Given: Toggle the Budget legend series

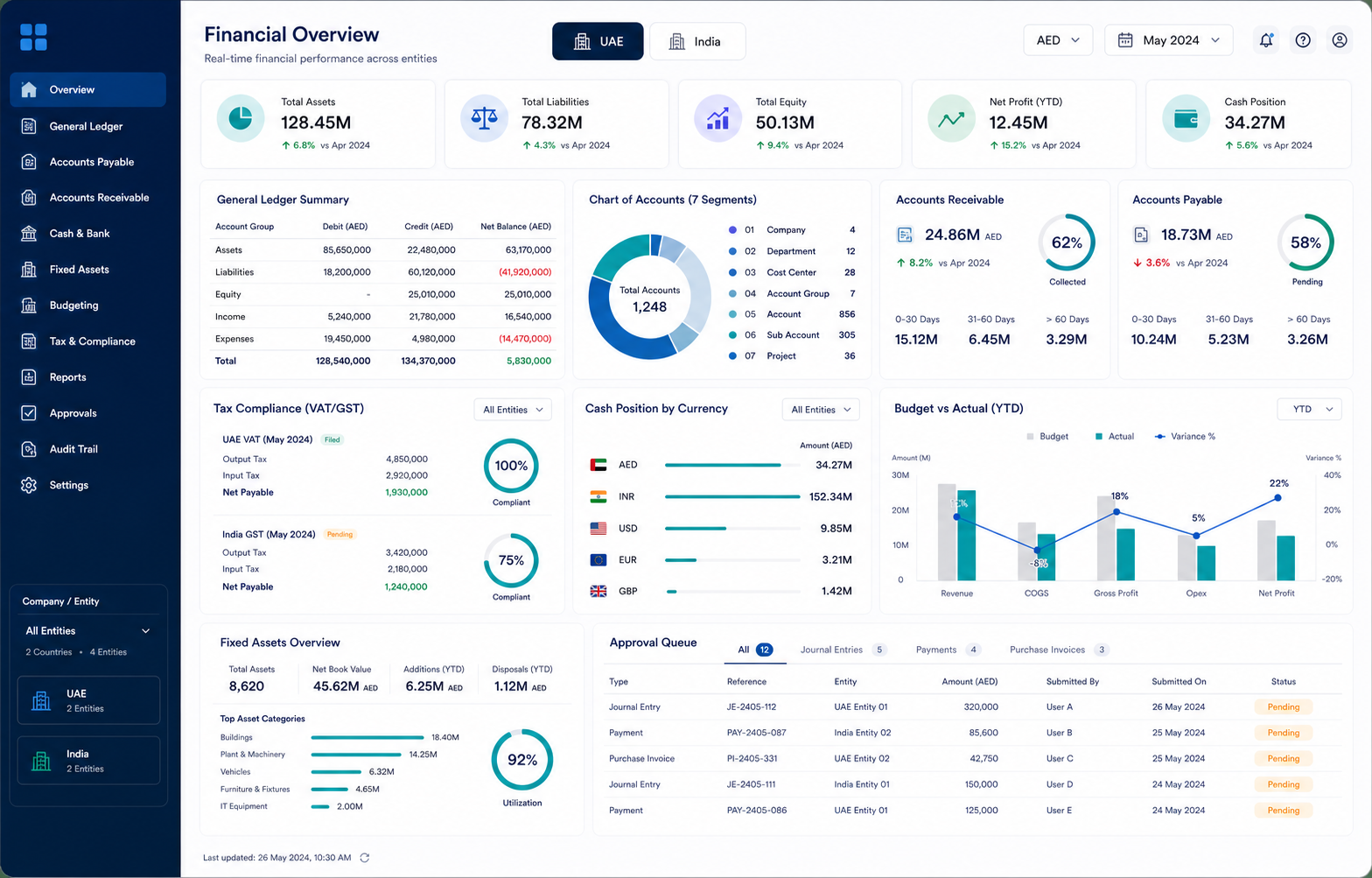Looking at the screenshot, I should coord(1047,436).
